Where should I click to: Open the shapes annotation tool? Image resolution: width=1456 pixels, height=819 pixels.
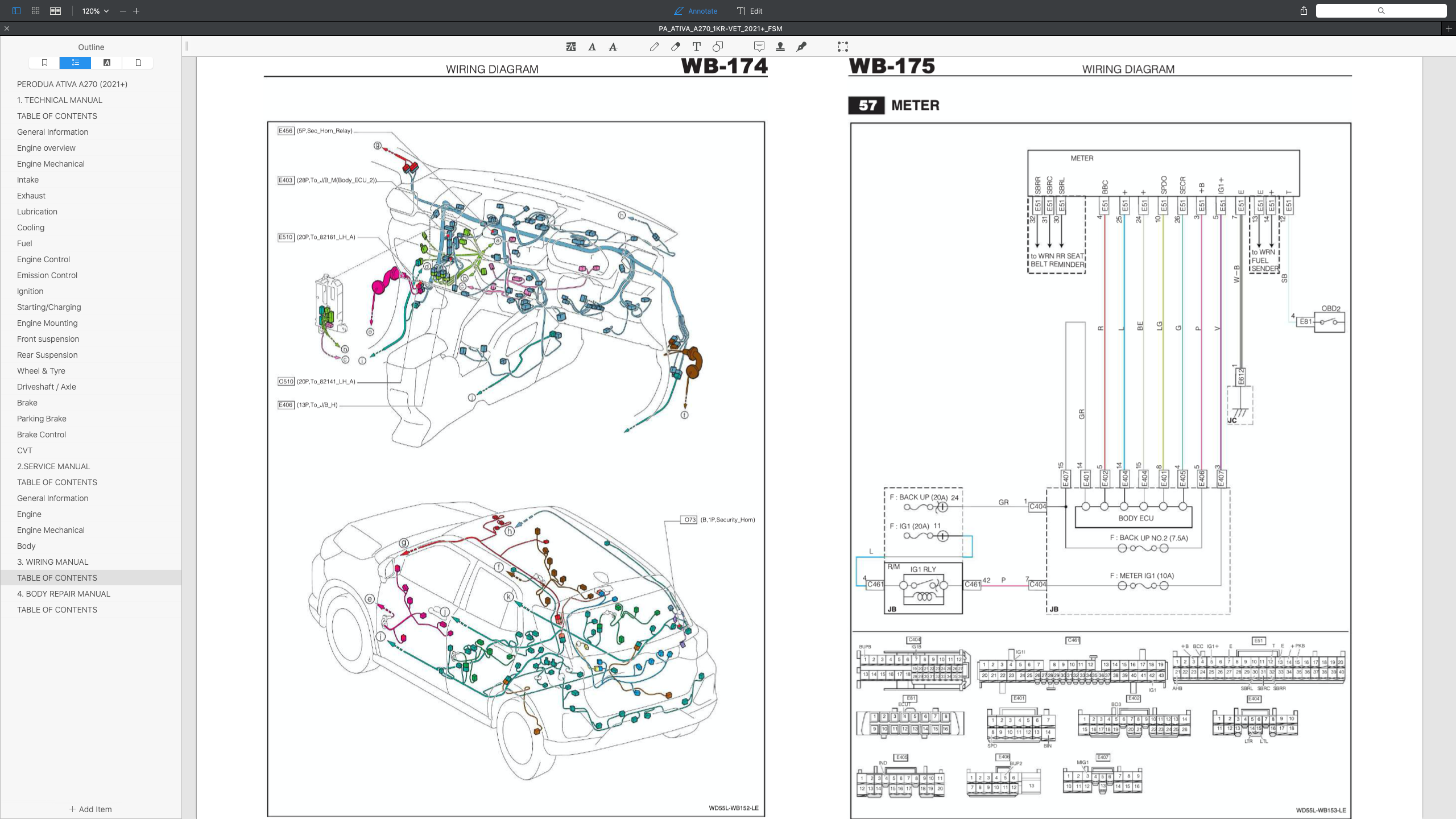point(718,47)
